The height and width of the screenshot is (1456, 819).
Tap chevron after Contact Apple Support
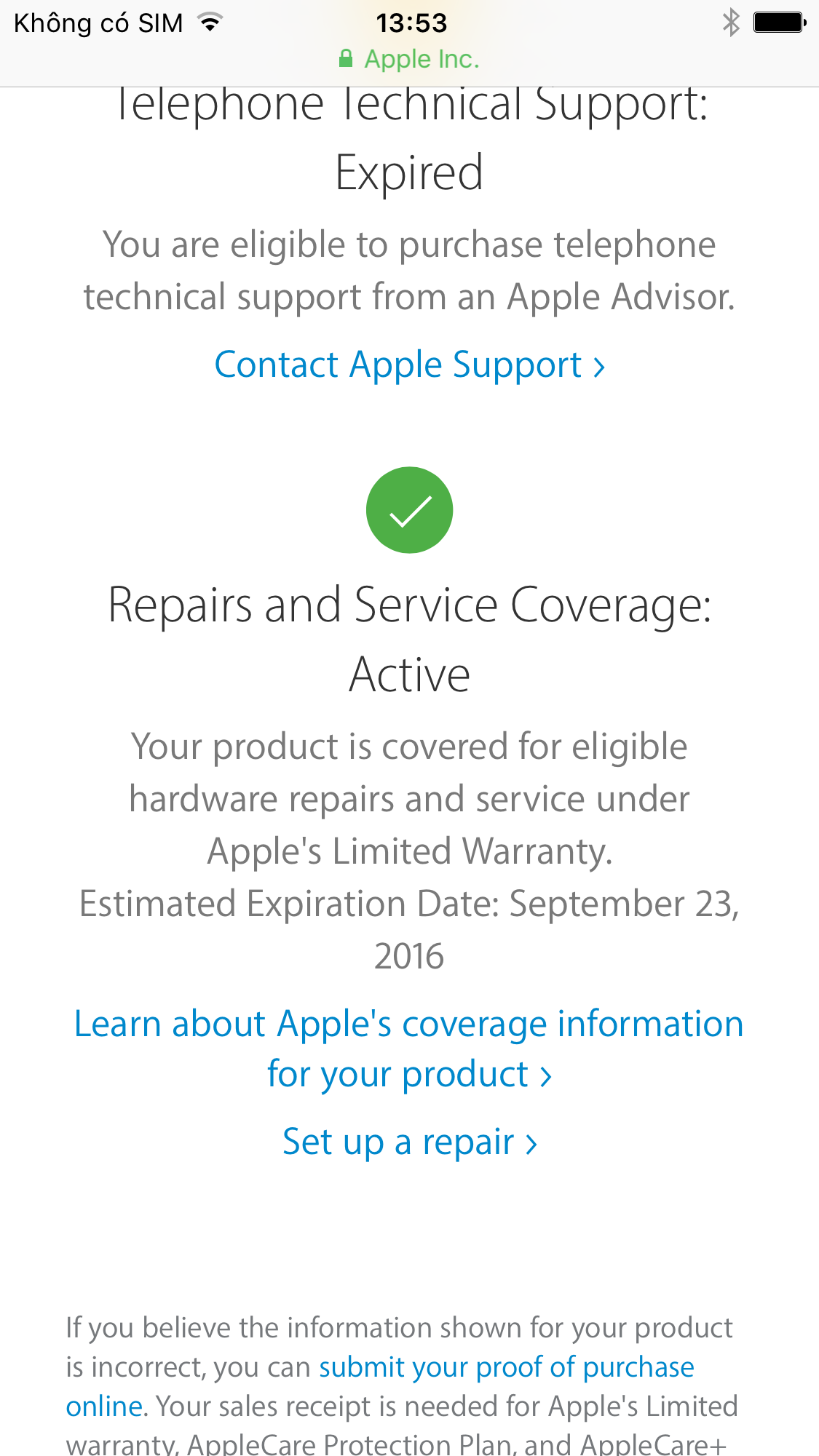(x=599, y=367)
